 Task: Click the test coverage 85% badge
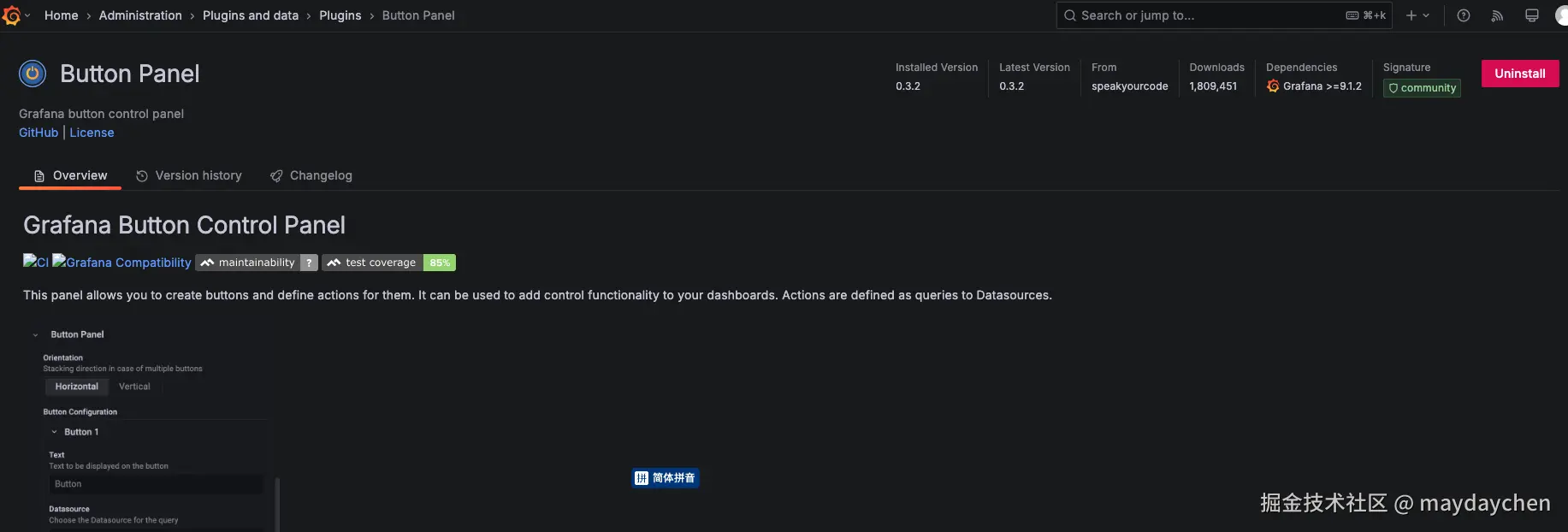(388, 263)
